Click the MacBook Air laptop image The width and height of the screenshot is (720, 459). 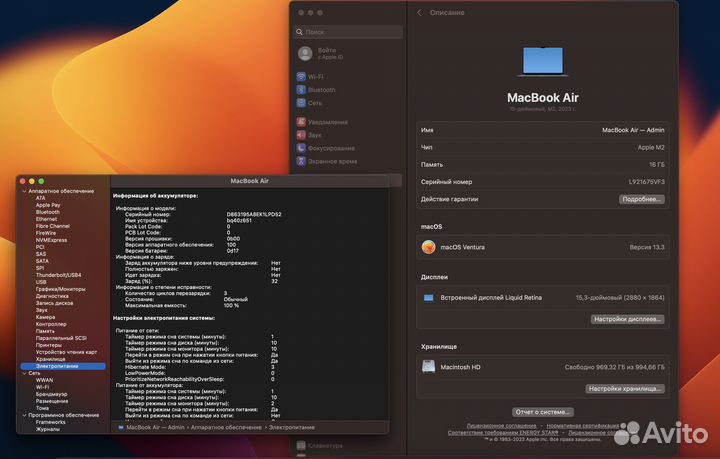tap(543, 61)
